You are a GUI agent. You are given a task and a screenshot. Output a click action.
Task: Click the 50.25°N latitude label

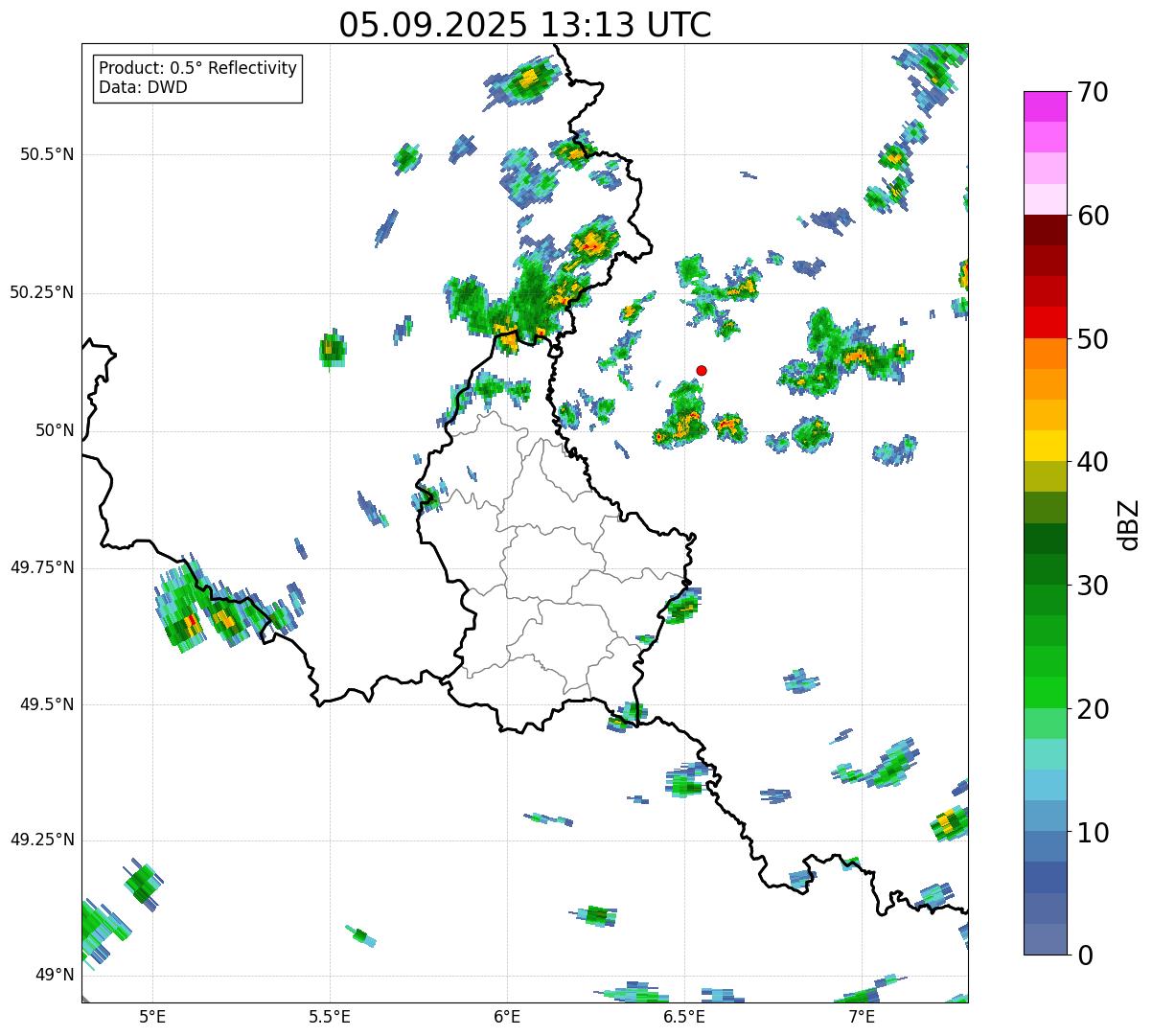(41, 292)
